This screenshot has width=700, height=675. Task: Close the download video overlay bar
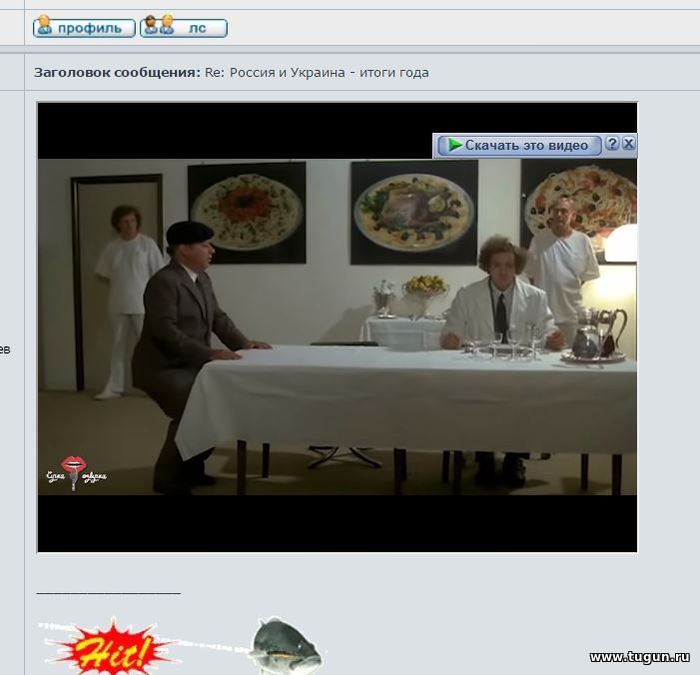[629, 144]
